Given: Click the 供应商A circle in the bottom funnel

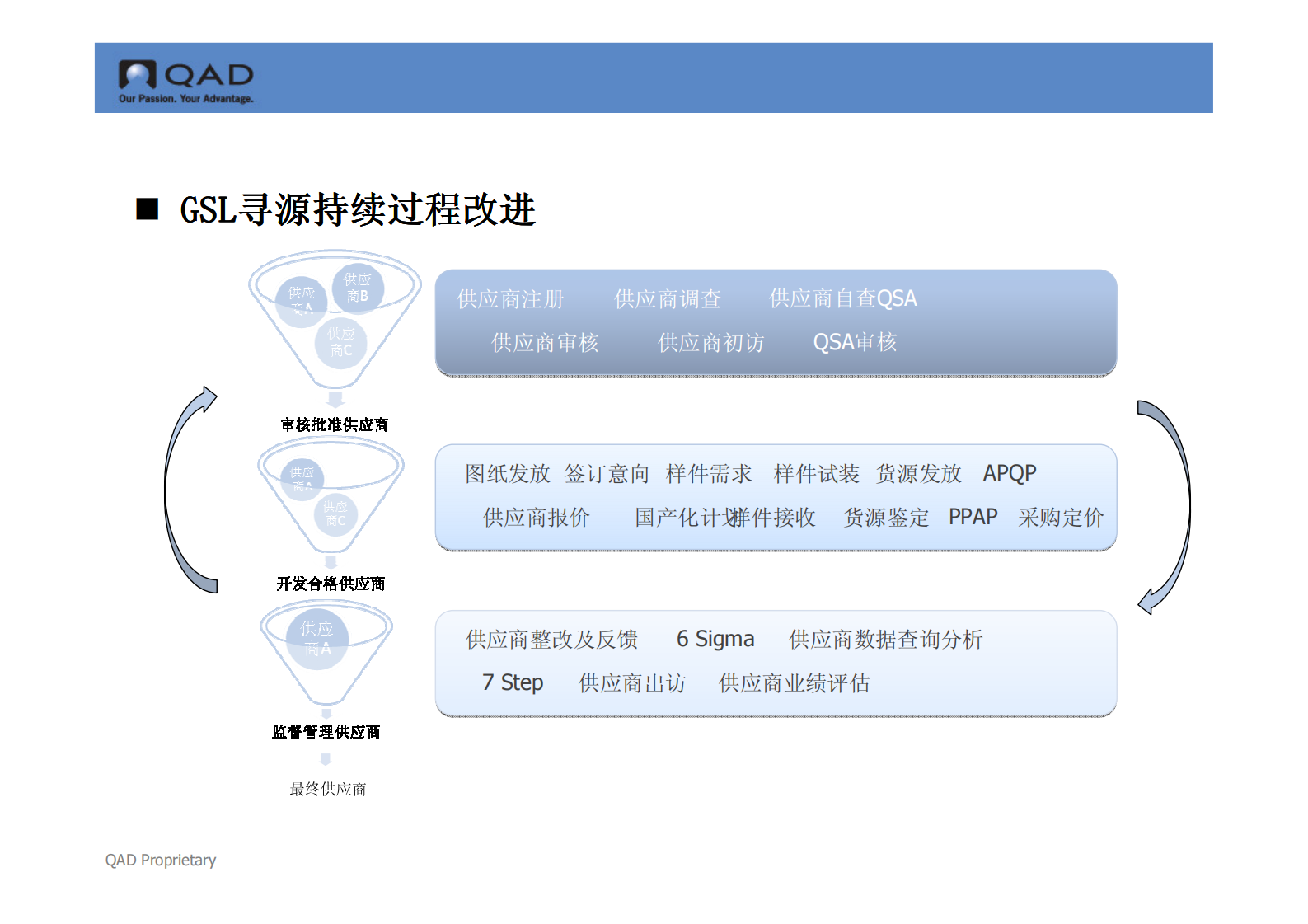Looking at the screenshot, I should tap(317, 639).
